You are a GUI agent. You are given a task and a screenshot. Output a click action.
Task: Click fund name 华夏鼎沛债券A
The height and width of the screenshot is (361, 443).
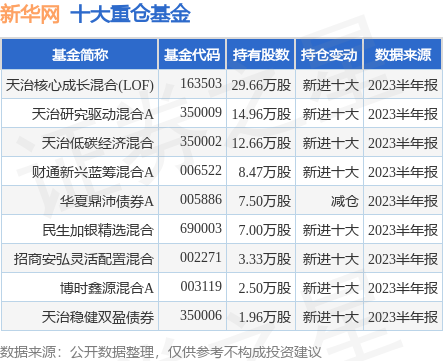pyautogui.click(x=107, y=201)
